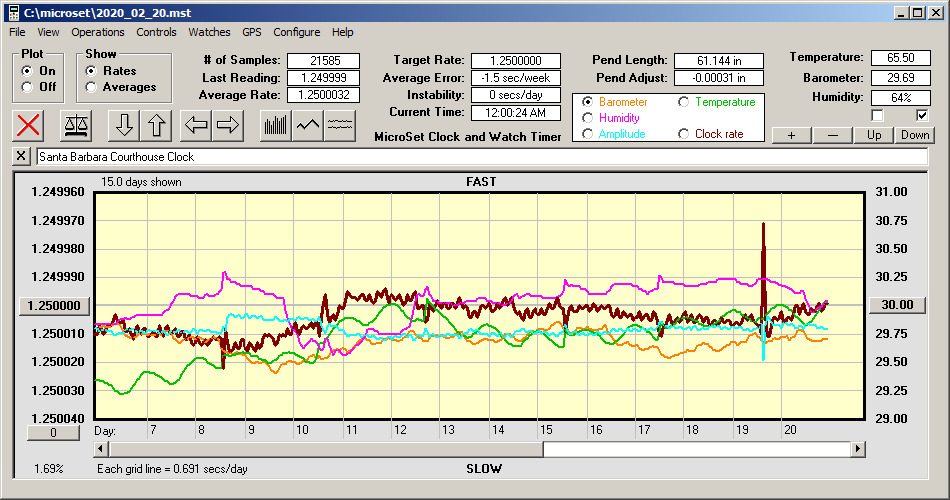Image resolution: width=950 pixels, height=500 pixels.
Task: Click the 1.250000 left axis button
Action: click(55, 305)
